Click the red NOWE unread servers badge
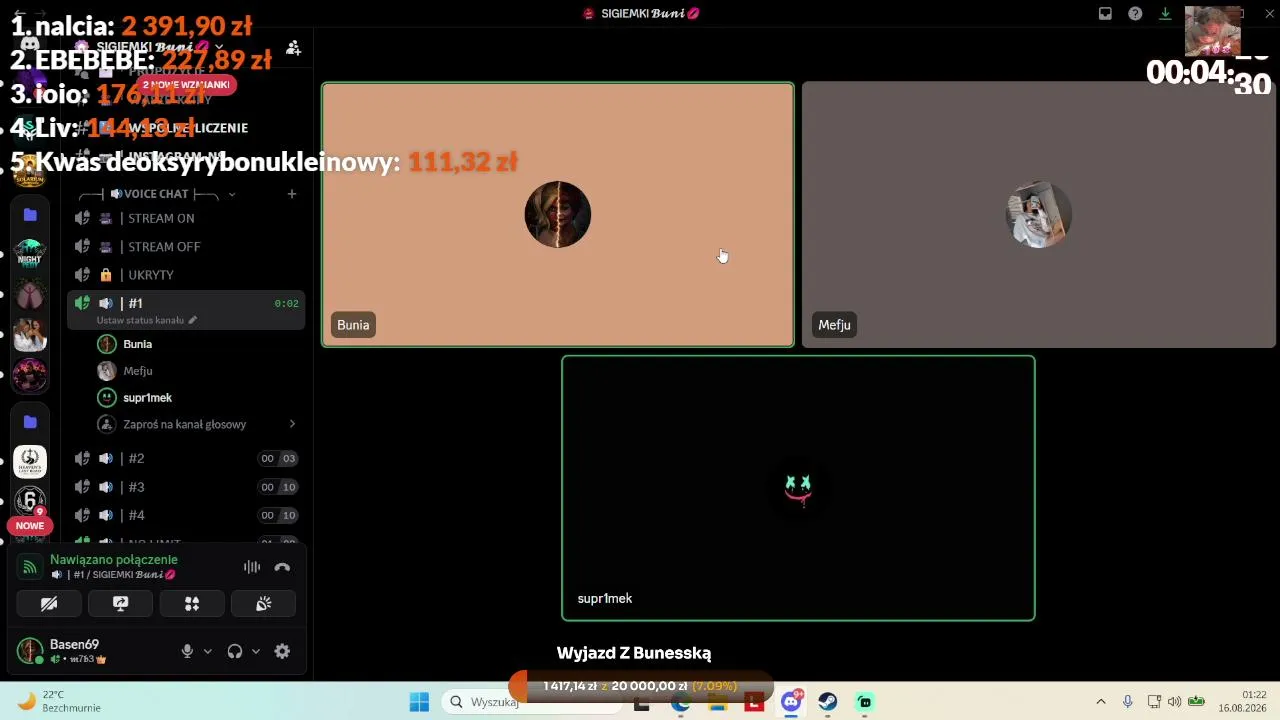Viewport: 1280px width, 720px height. 29,526
